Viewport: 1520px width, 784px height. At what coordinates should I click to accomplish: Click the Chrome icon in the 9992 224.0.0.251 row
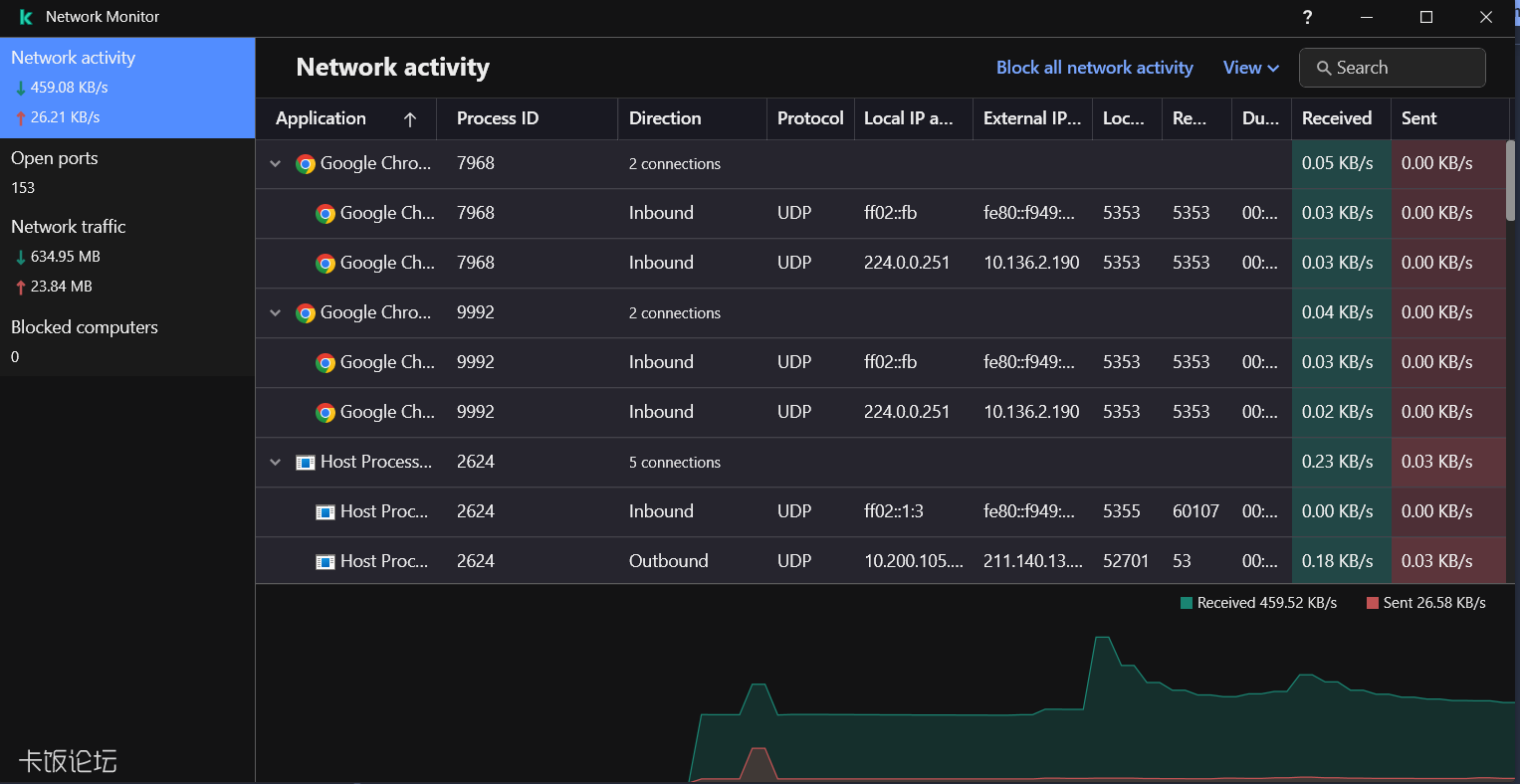(326, 413)
